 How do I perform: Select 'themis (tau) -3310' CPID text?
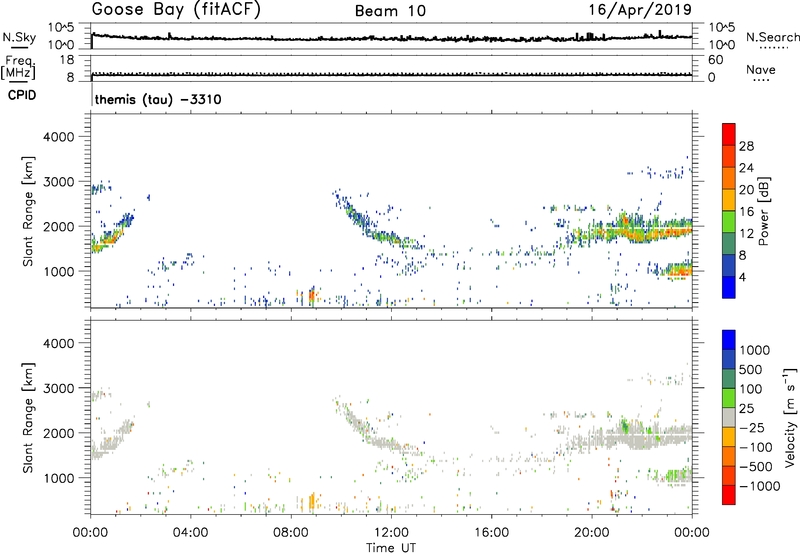[158, 99]
